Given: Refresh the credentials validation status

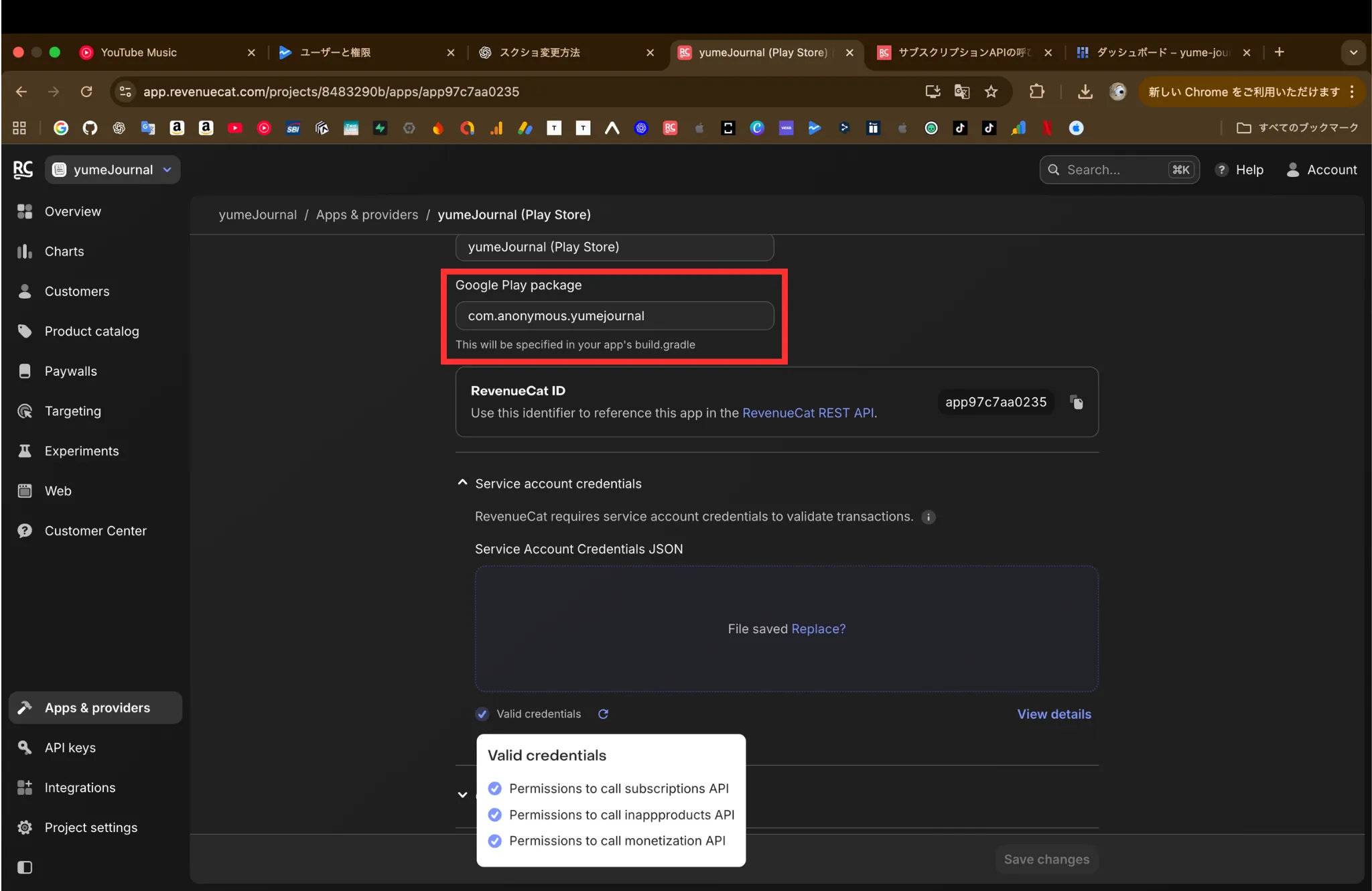Looking at the screenshot, I should click(602, 713).
